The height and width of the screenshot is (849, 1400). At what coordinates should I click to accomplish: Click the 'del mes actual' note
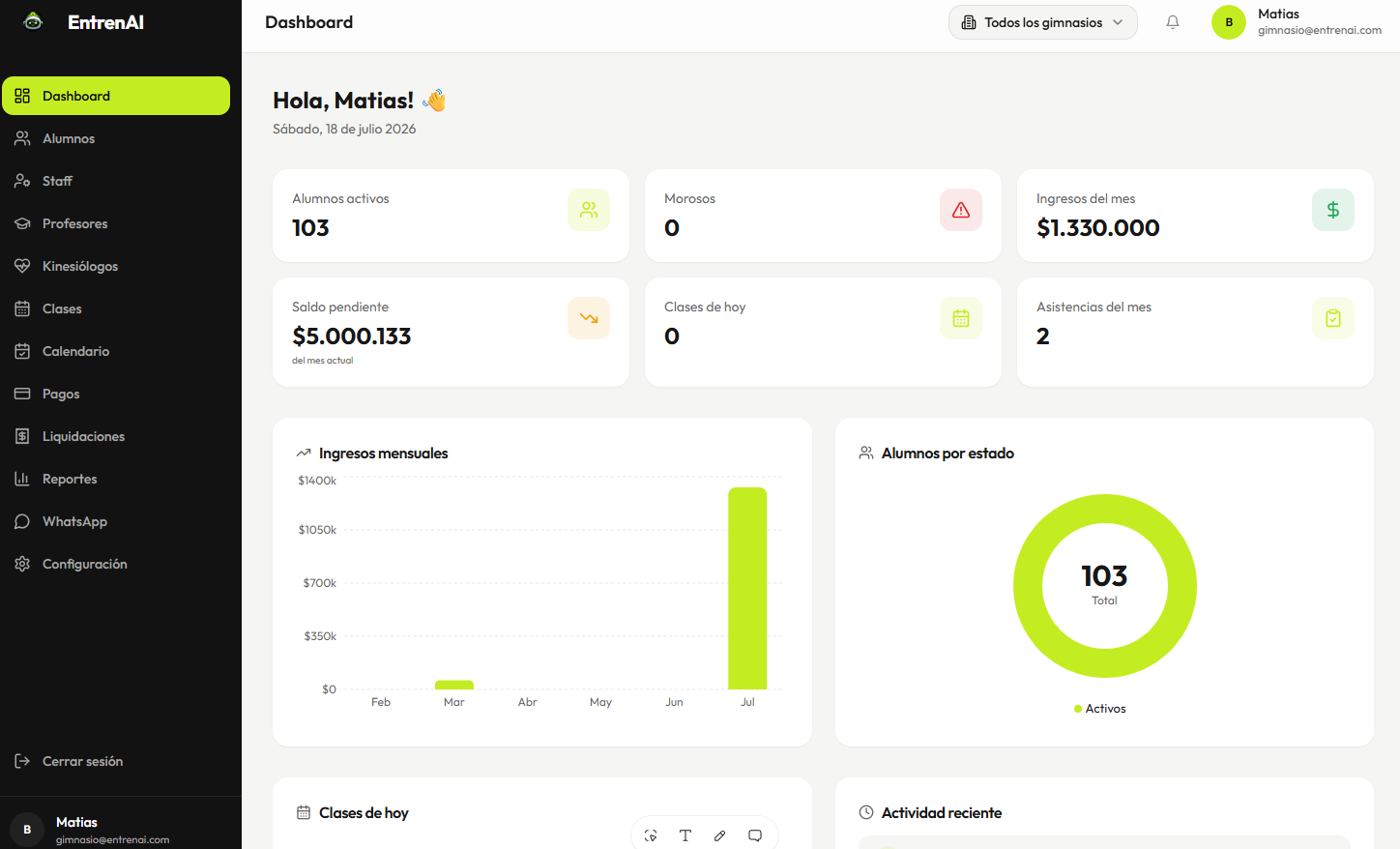point(322,361)
